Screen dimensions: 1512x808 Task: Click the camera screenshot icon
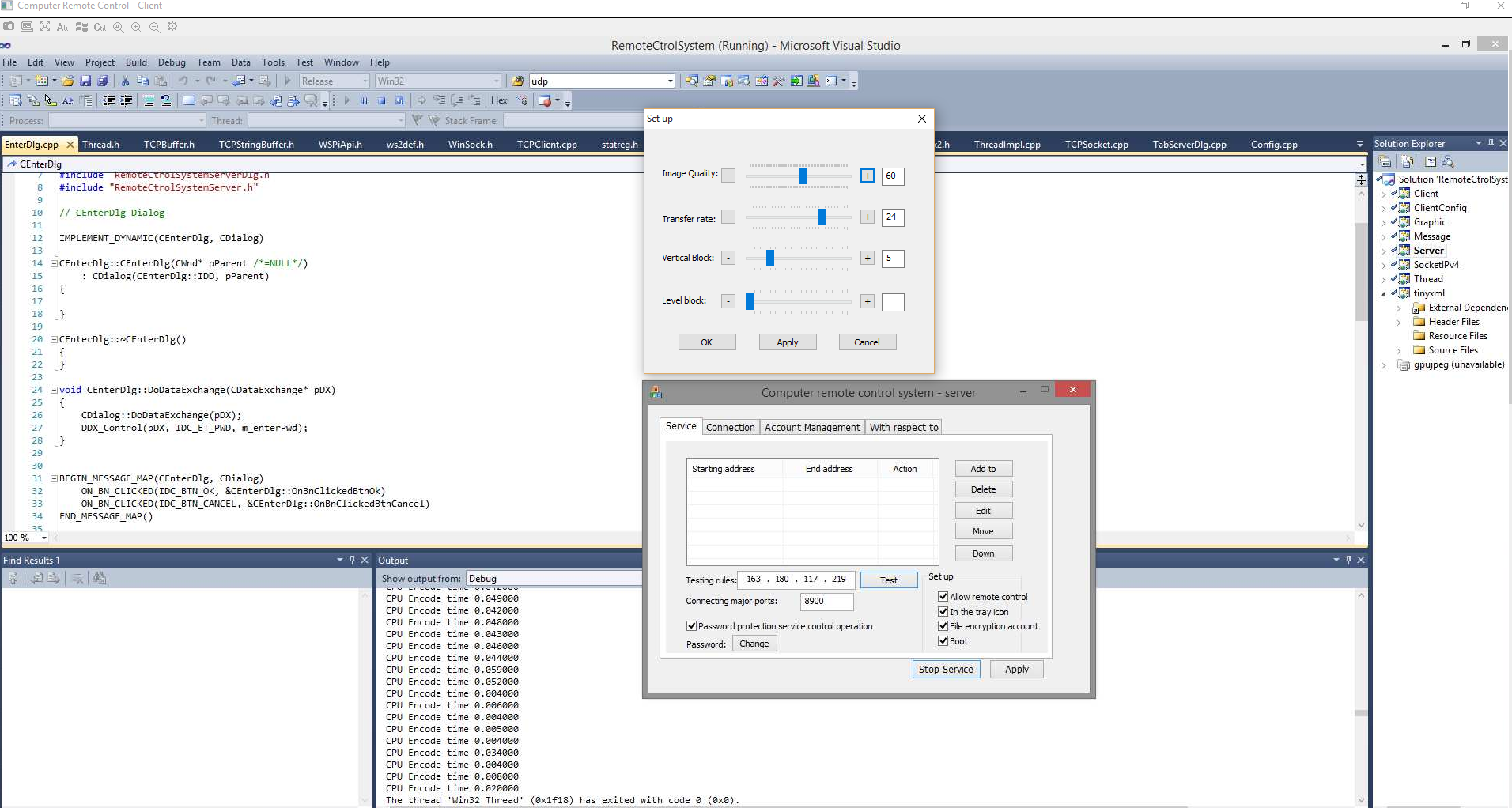click(9, 26)
